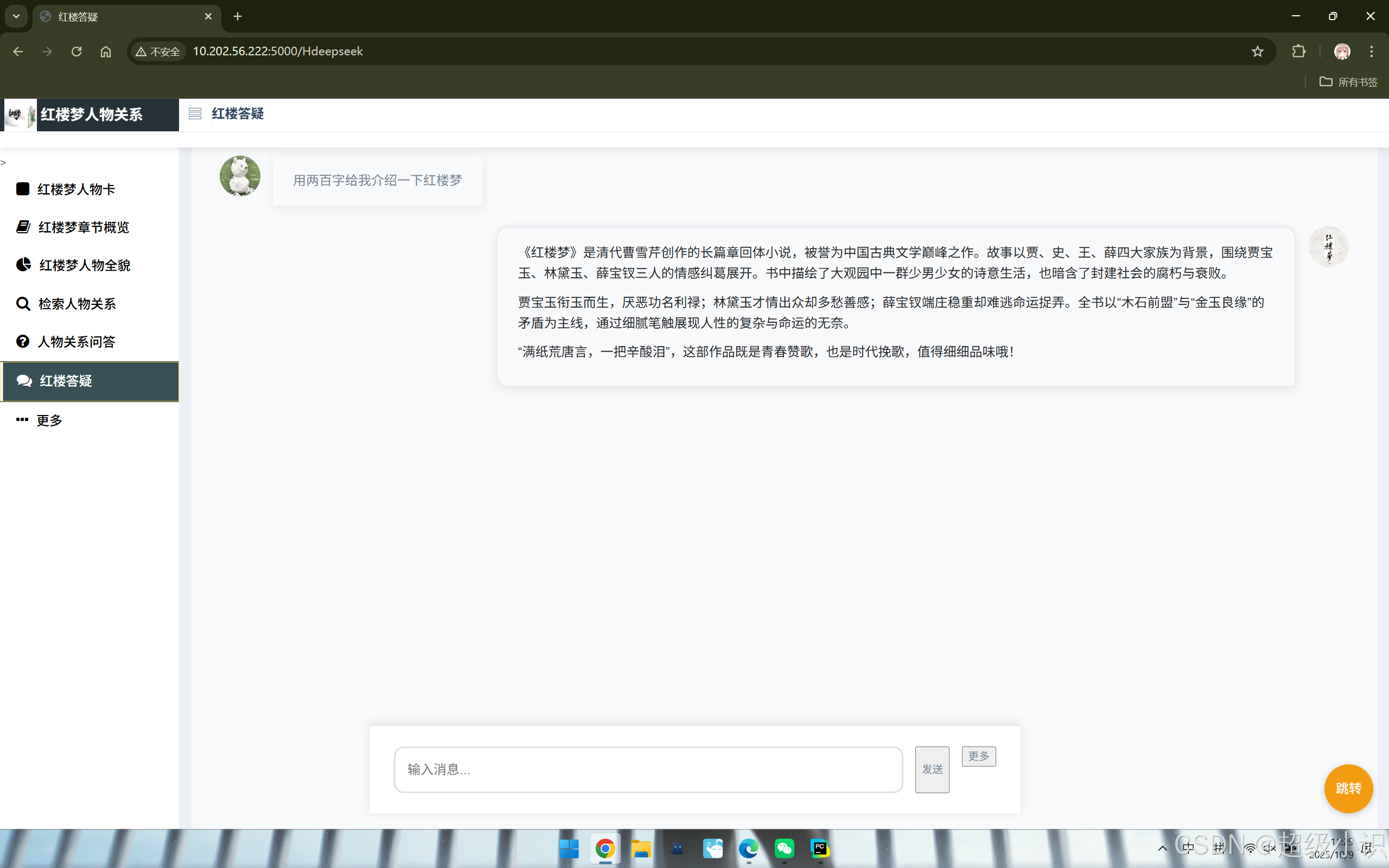Focus the 输入消息 message input field
The image size is (1389, 868).
click(648, 769)
